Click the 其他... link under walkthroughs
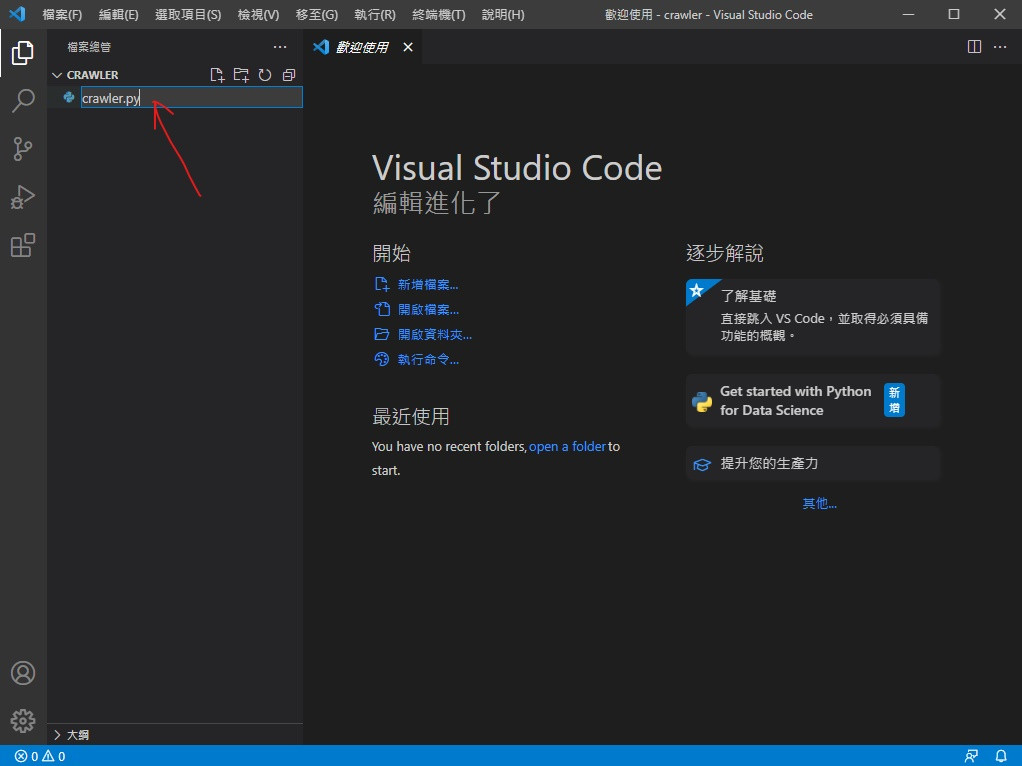 (x=819, y=503)
